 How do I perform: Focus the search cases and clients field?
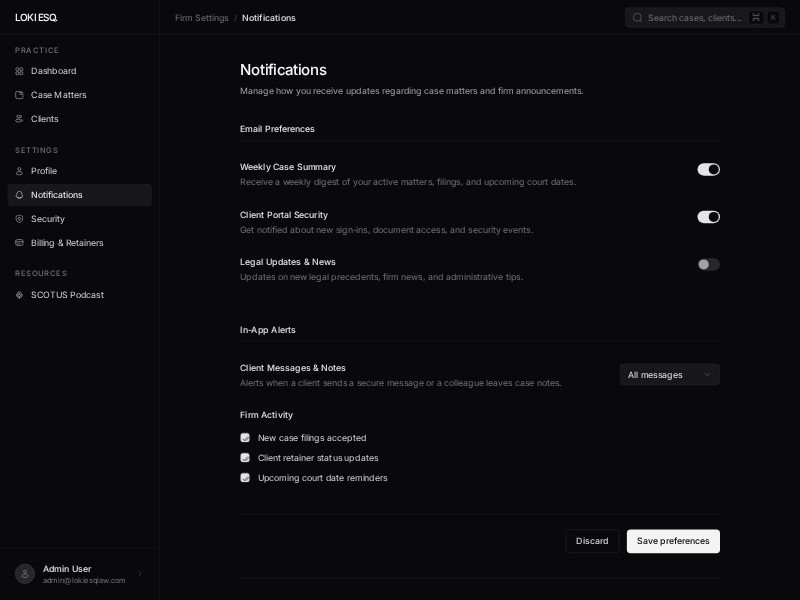pos(693,18)
